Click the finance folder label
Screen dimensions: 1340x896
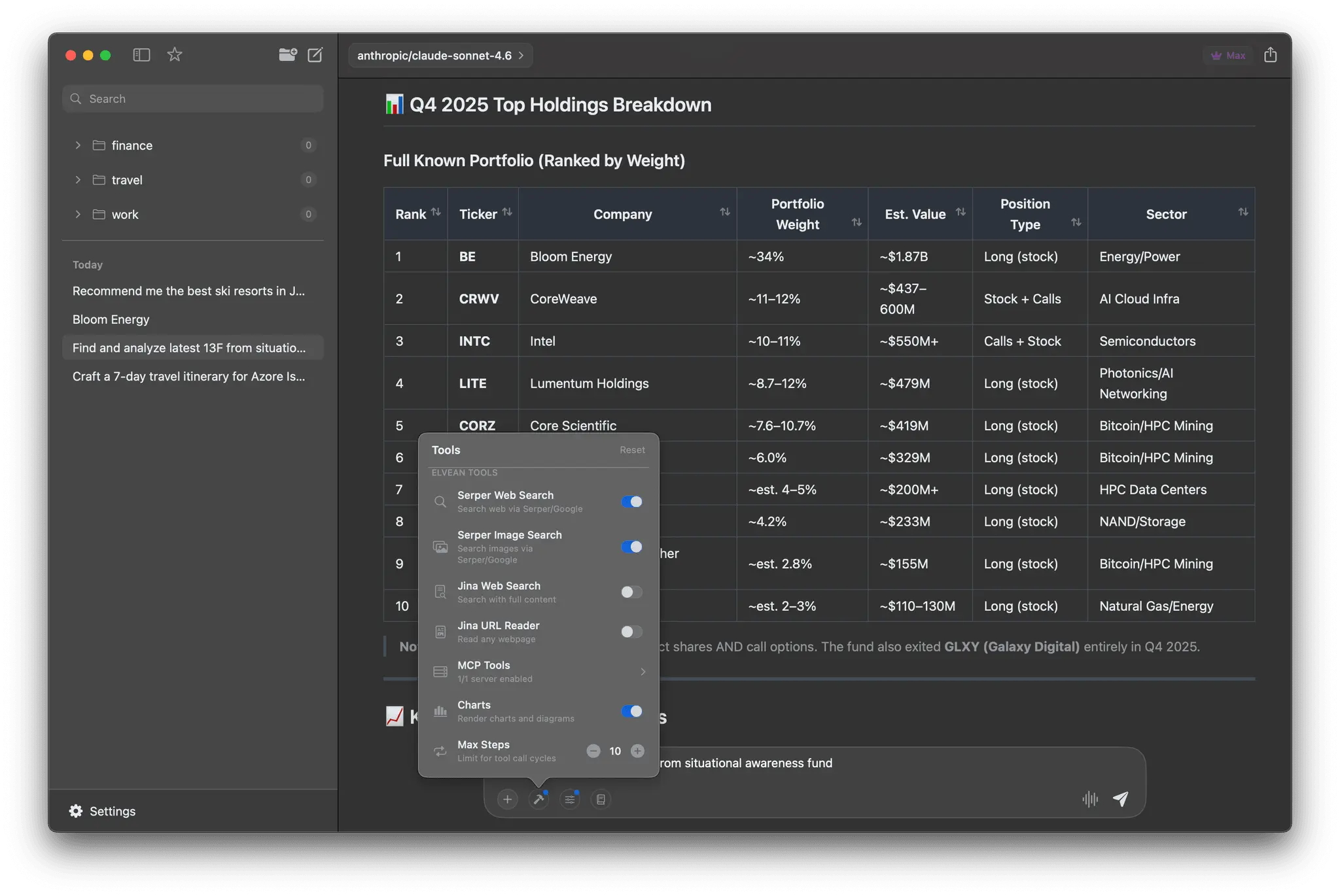[x=132, y=145]
